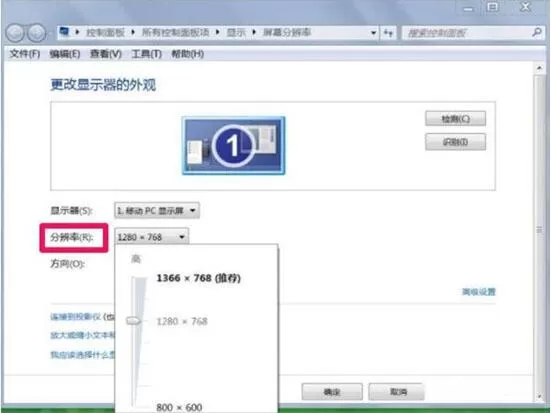This screenshot has width=551, height=413.
Task: Click the refresh button beside address bar
Action: point(388,33)
